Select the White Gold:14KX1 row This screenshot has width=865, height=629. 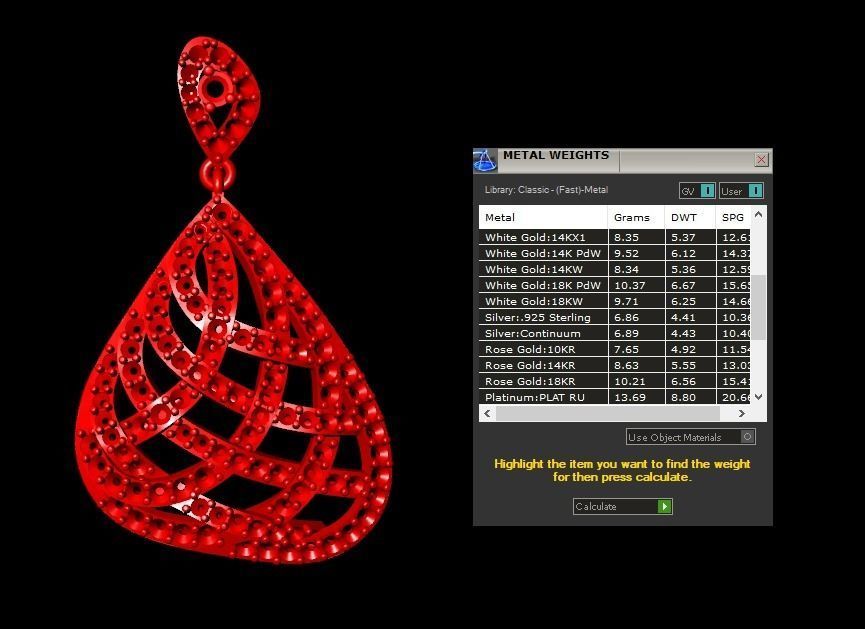615,237
